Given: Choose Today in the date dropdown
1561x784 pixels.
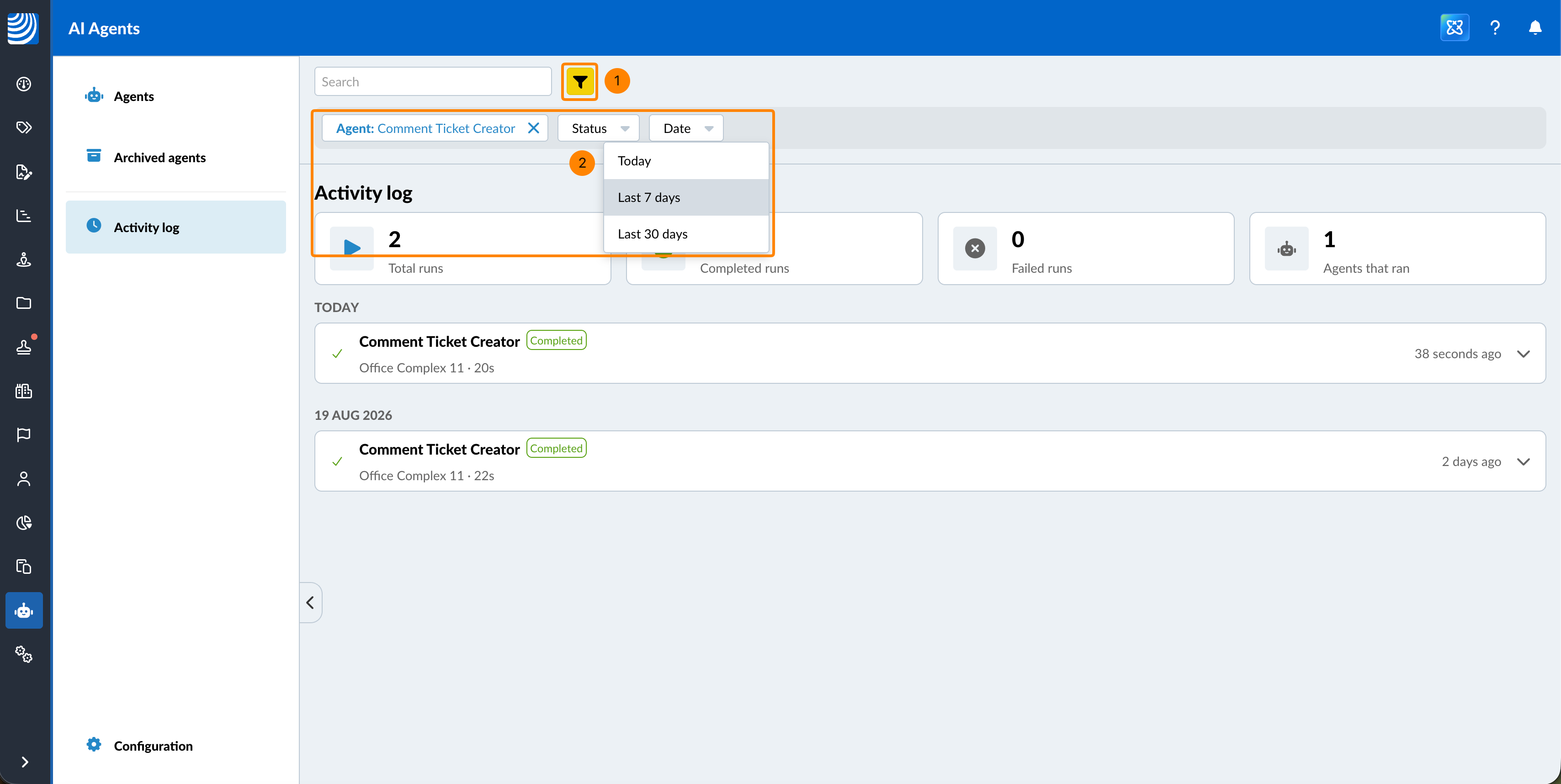Looking at the screenshot, I should tap(686, 161).
